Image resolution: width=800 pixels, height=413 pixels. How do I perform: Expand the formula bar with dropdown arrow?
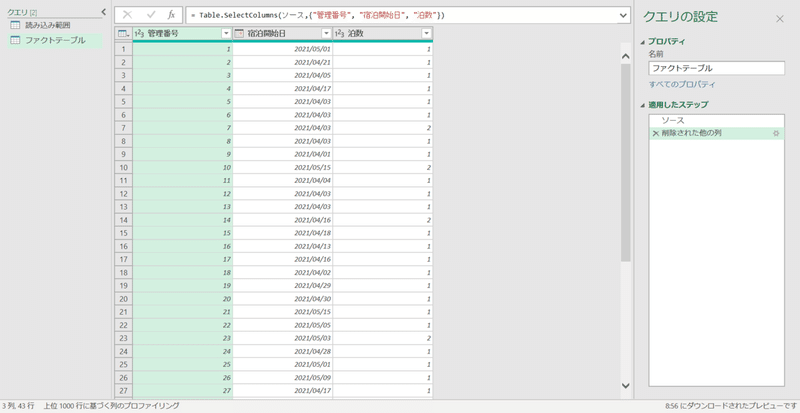[624, 16]
